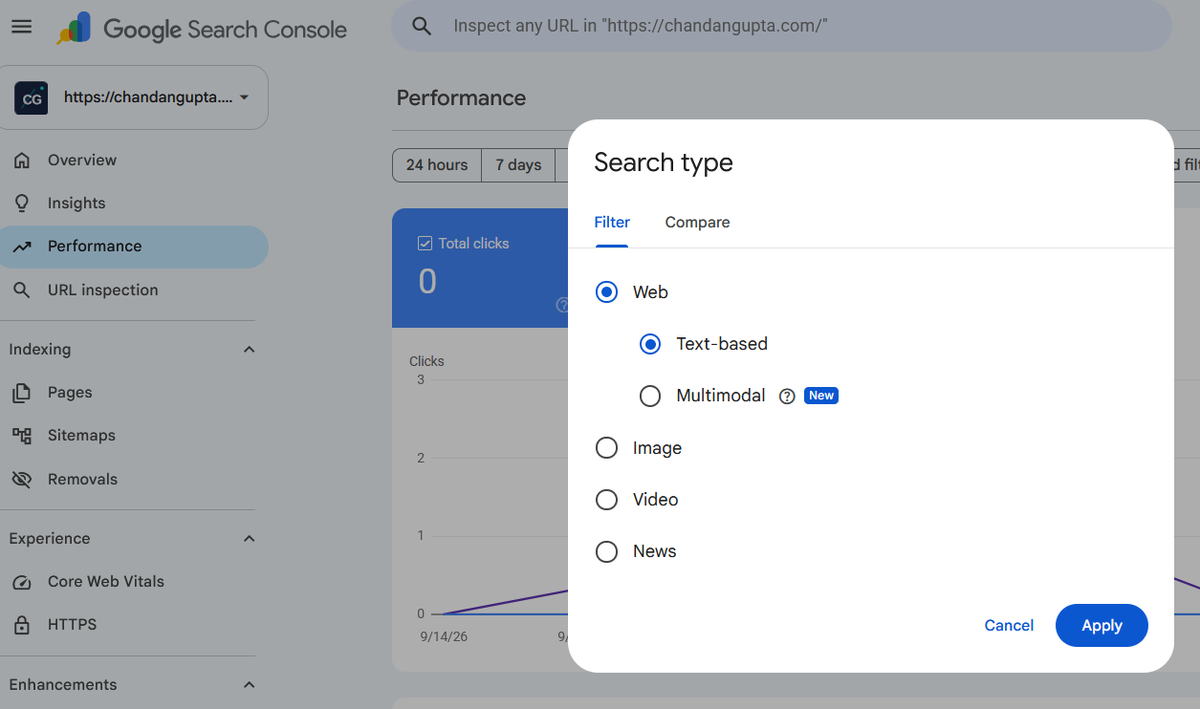Switch to the Filter tab
Image resolution: width=1200 pixels, height=709 pixels.
point(612,222)
